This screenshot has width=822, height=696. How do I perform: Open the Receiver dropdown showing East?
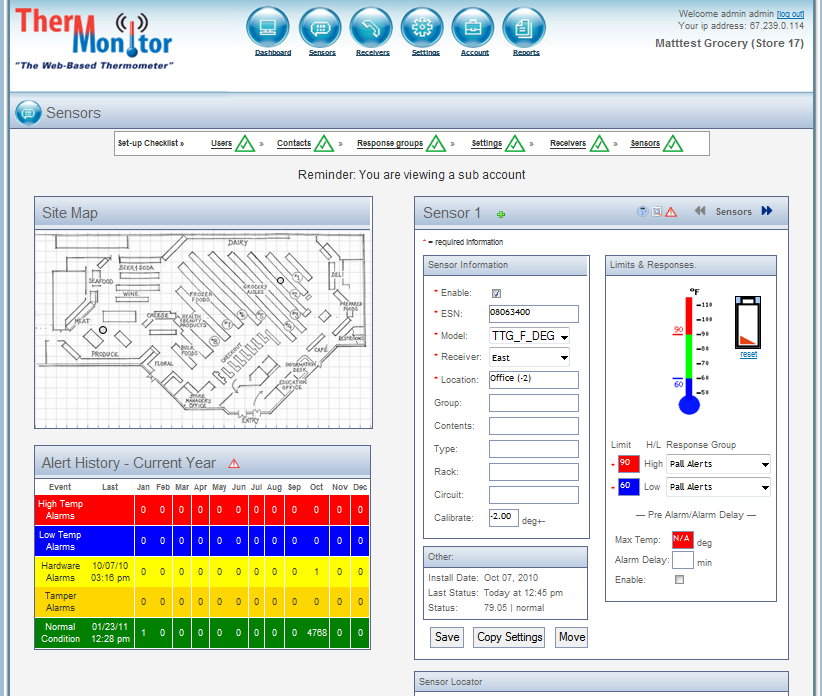coord(529,357)
